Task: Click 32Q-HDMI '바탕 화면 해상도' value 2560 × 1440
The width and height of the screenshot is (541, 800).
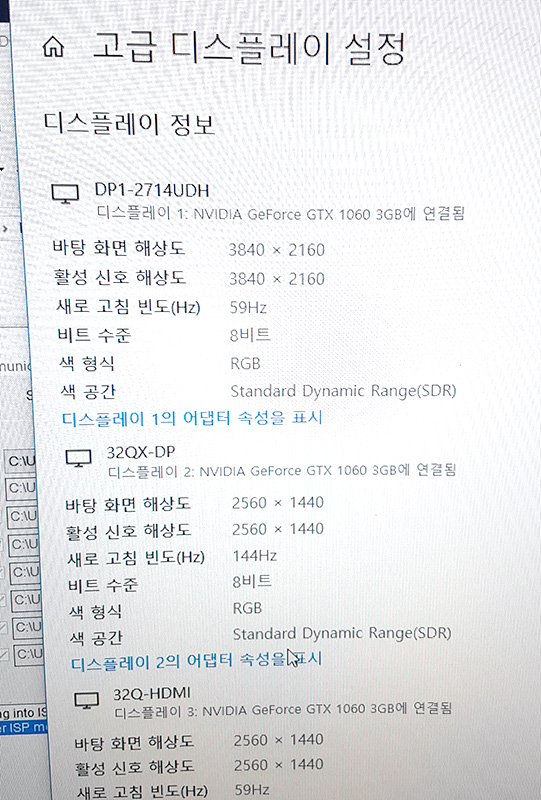Action: [x=279, y=740]
